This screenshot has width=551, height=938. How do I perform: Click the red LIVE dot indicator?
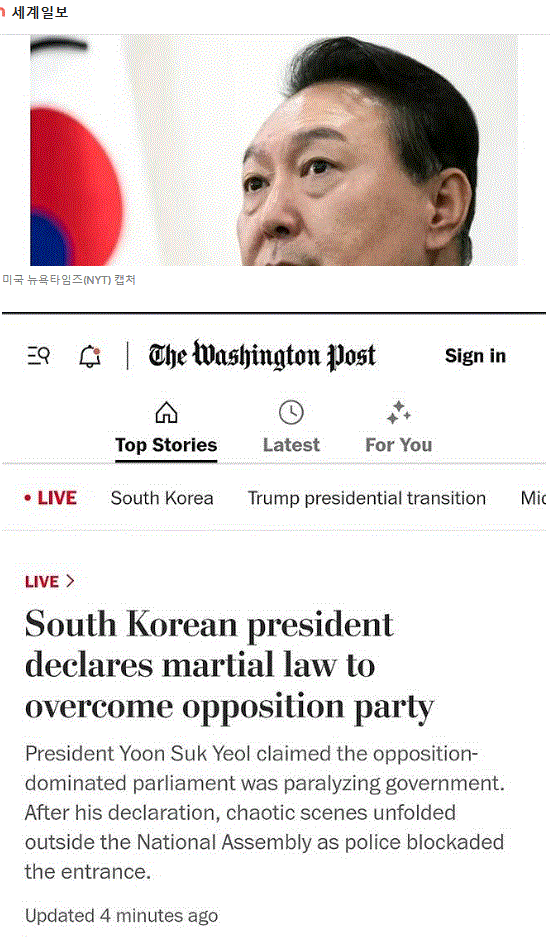tap(28, 498)
